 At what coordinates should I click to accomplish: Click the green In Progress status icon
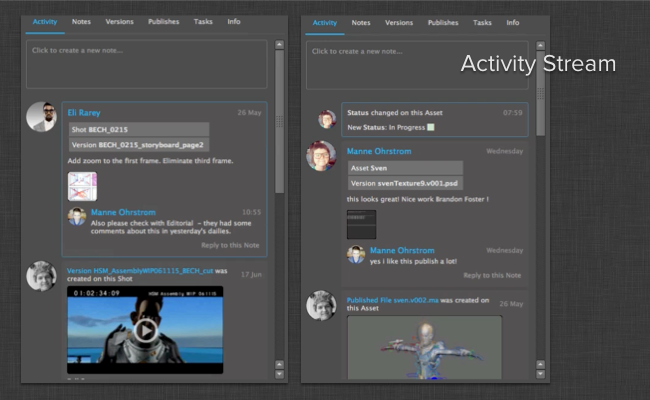coord(431,127)
